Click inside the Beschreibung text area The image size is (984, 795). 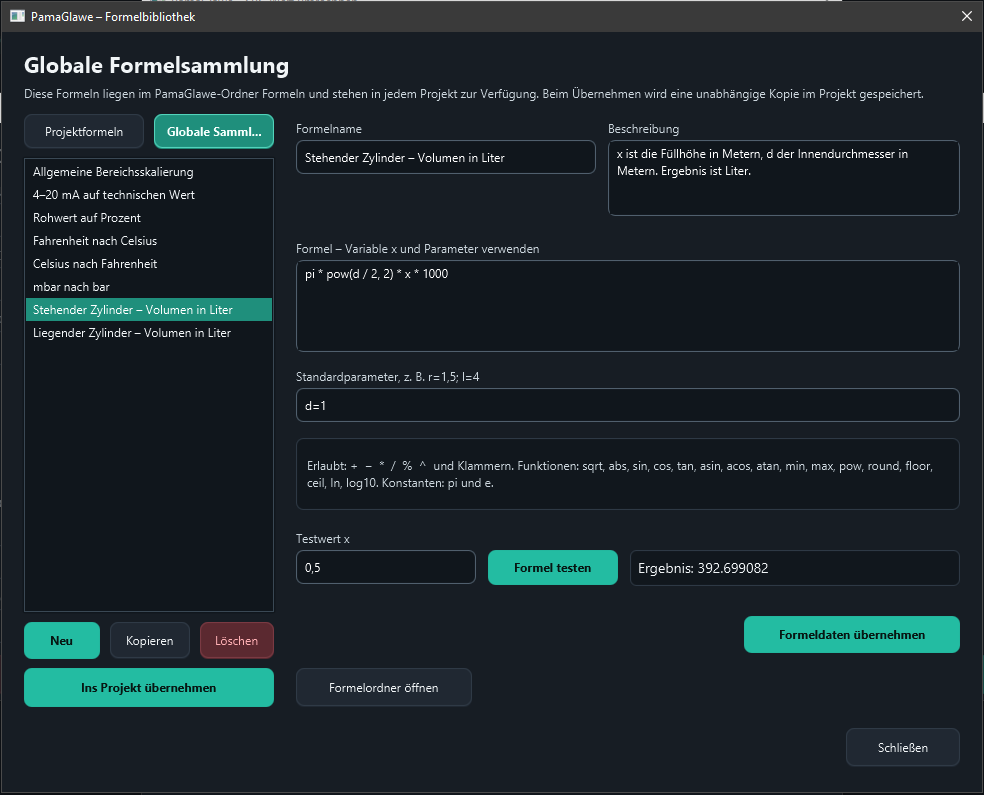[783, 178]
